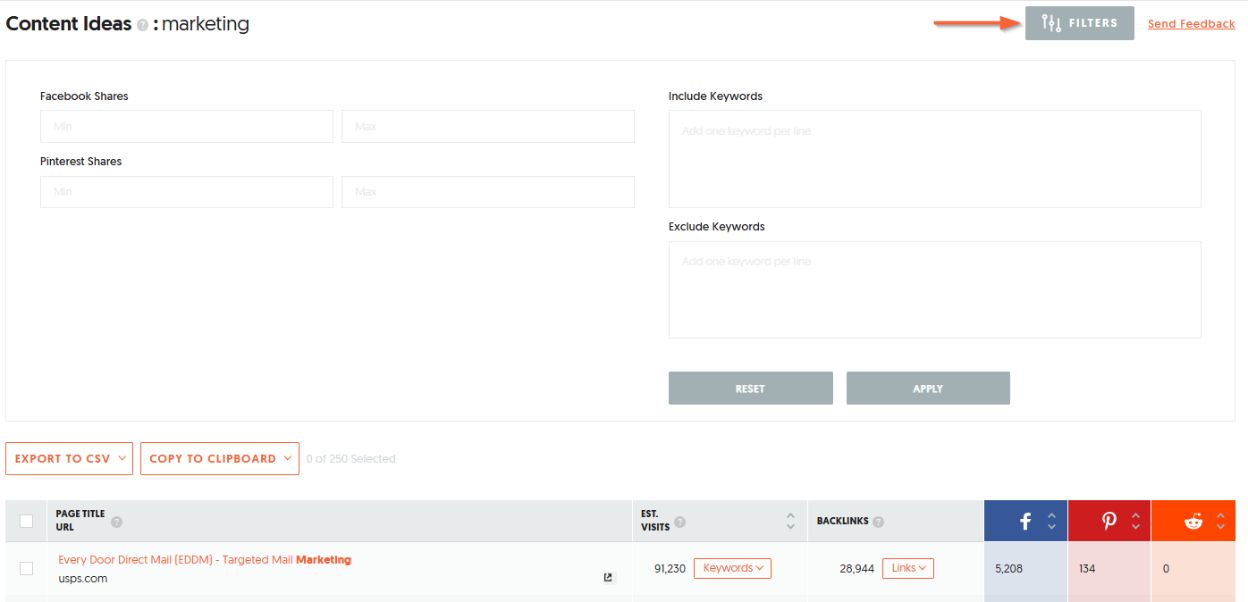Open Export to CSV dropdown
The width and height of the screenshot is (1248, 602).
(x=69, y=458)
